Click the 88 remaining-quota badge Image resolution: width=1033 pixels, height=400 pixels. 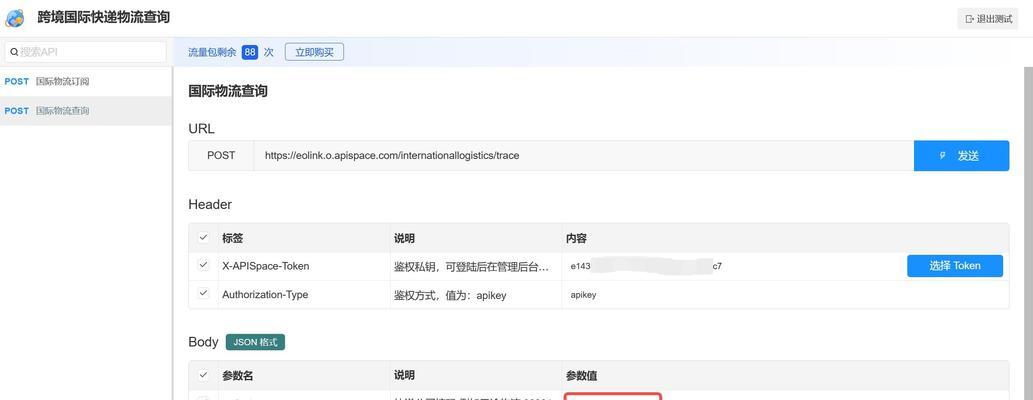[250, 52]
